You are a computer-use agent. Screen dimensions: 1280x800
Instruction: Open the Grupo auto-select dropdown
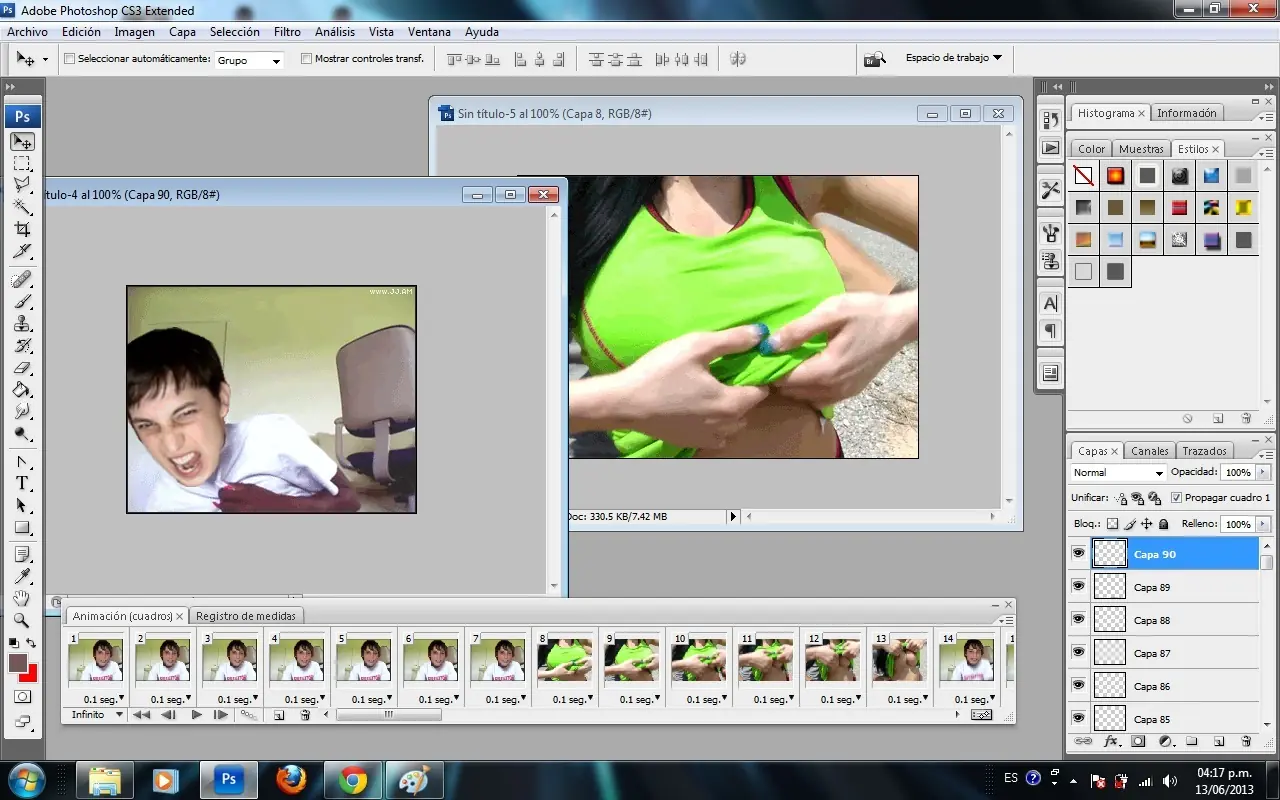coord(250,60)
